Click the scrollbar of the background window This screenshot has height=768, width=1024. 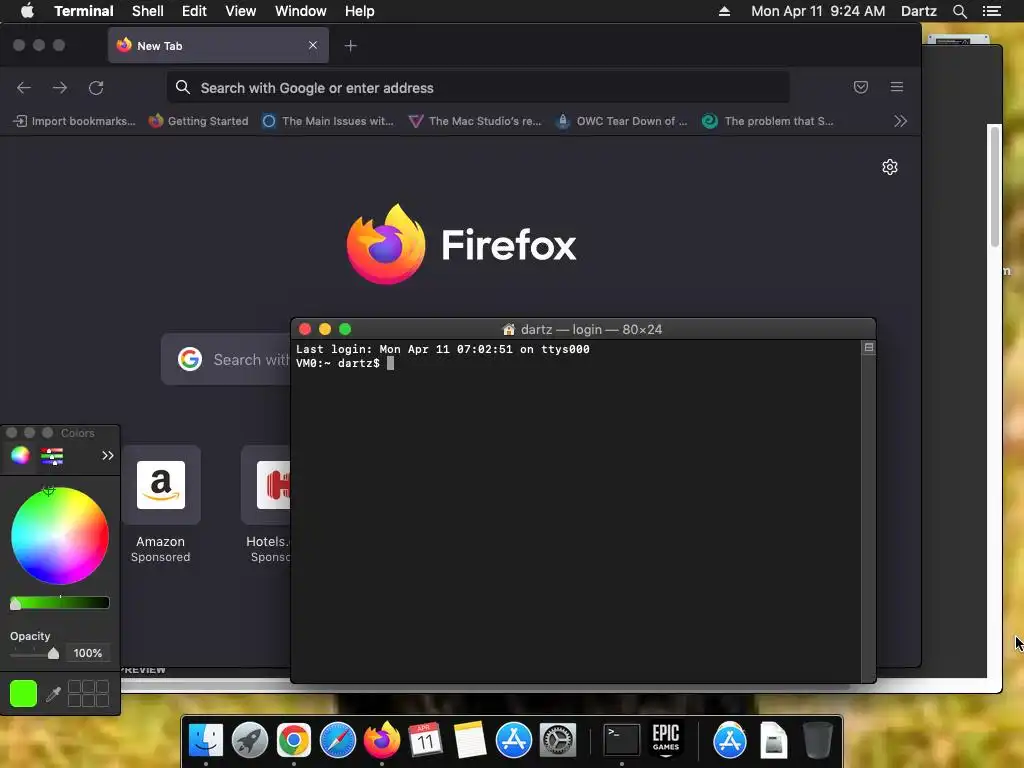tap(995, 187)
